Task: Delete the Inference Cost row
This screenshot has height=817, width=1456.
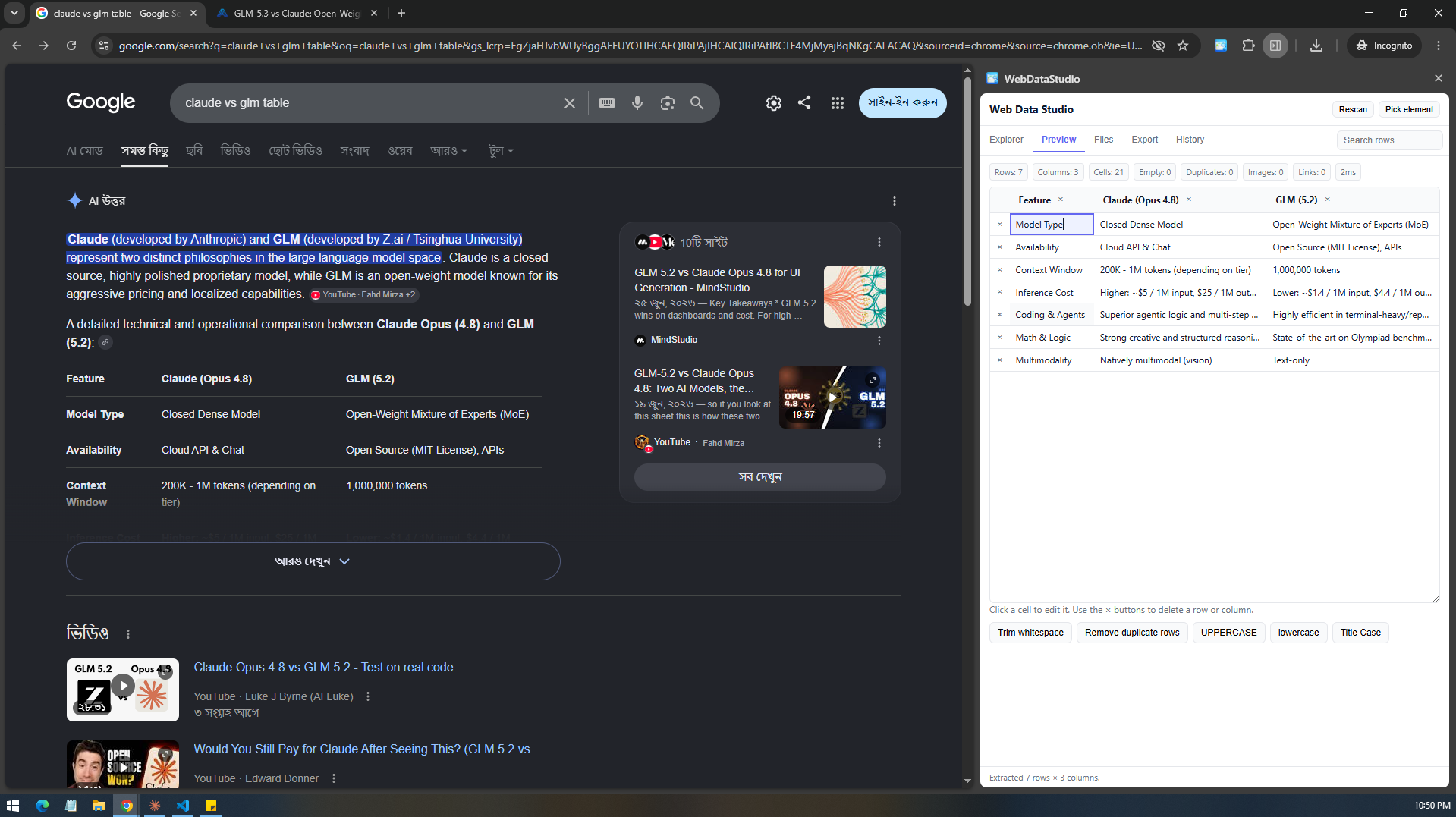Action: pos(1000,292)
